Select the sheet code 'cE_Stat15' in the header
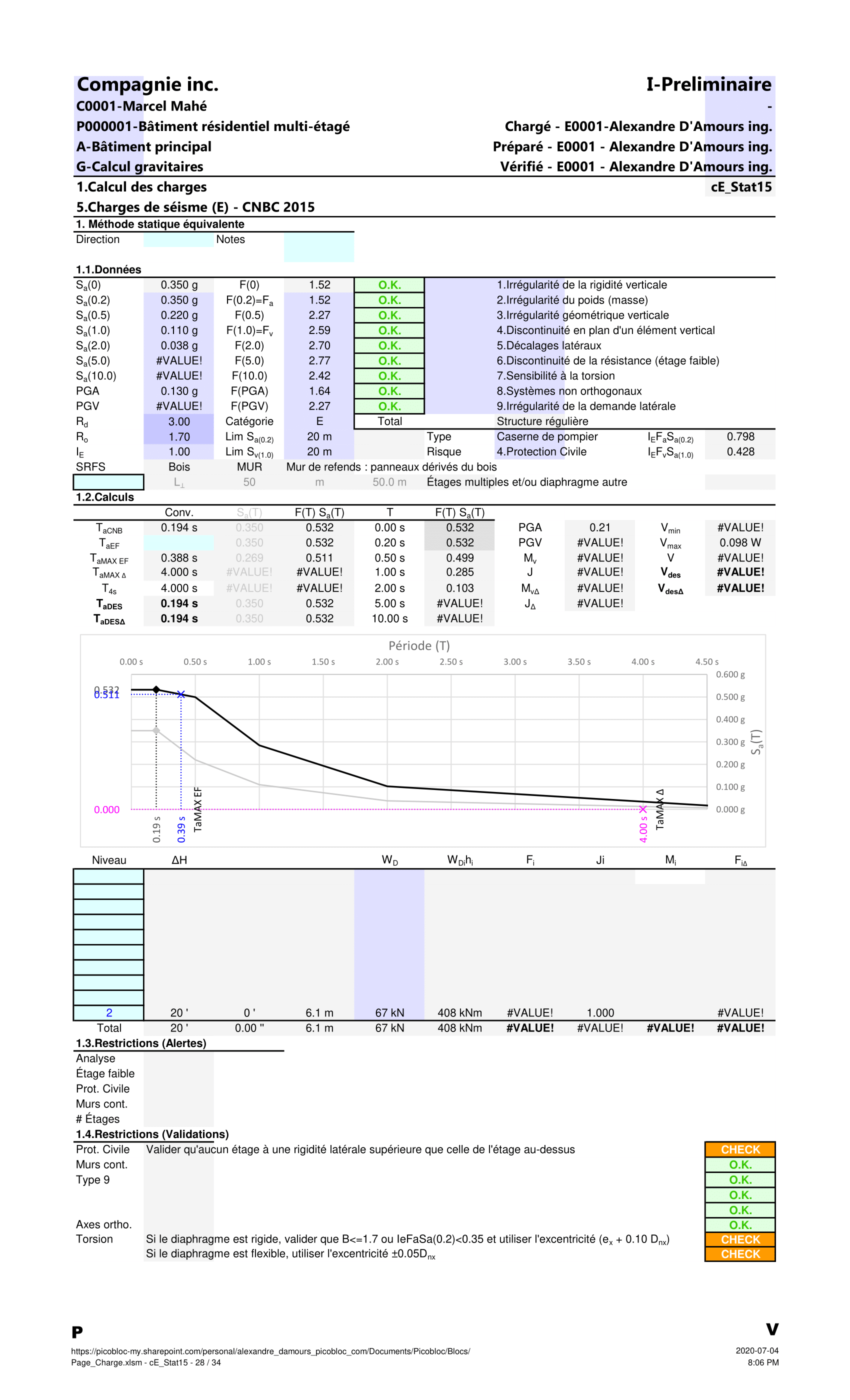The image size is (850, 1400). (x=741, y=187)
